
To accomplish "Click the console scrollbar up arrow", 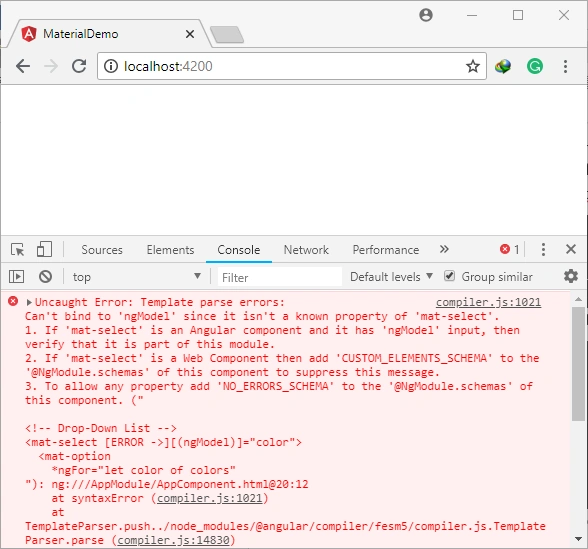I will [x=578, y=299].
